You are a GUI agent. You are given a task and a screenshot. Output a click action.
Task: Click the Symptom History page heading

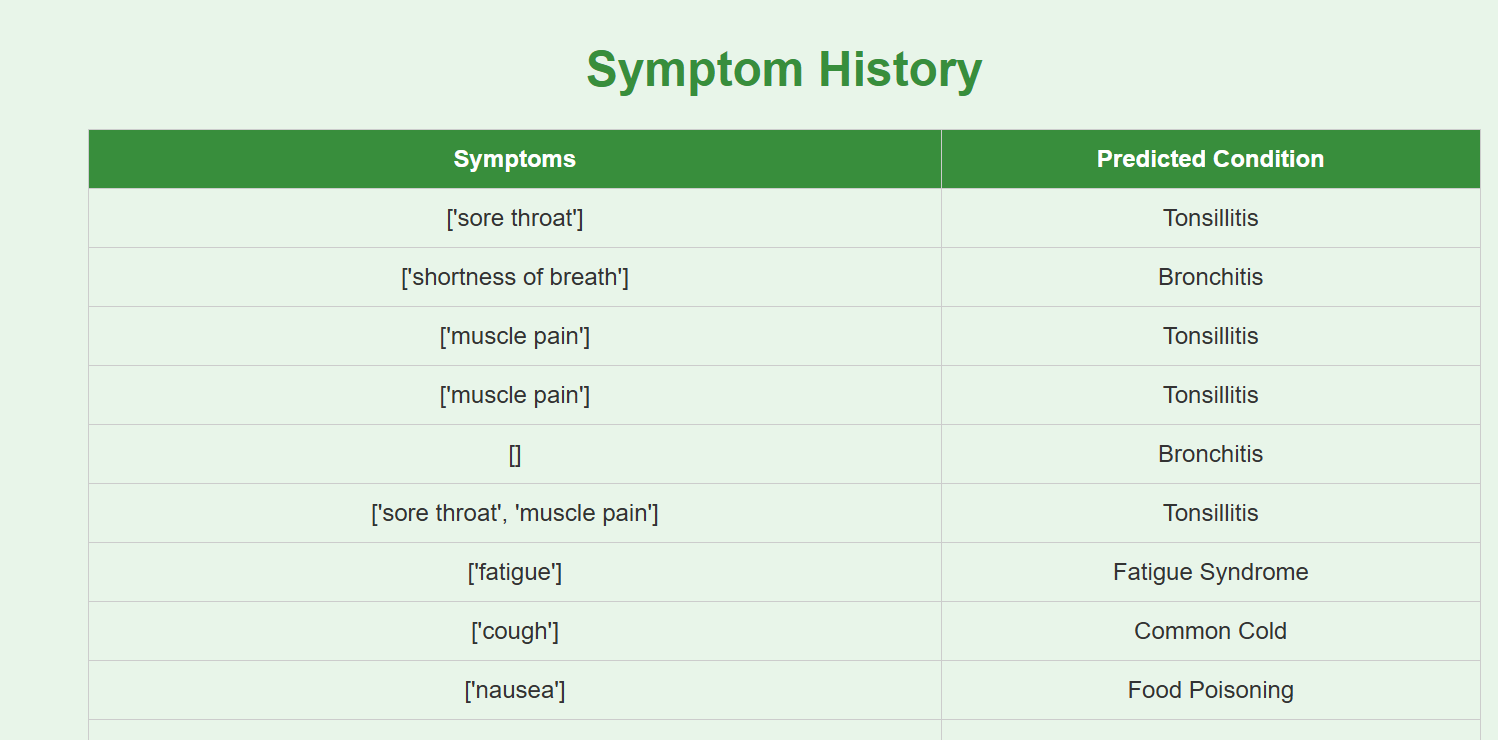pos(784,70)
